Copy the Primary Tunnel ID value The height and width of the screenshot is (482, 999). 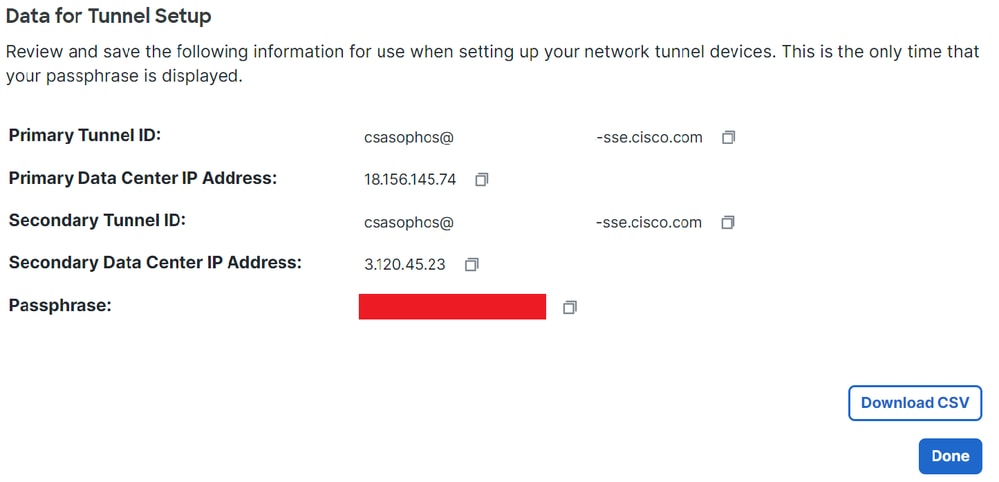point(728,138)
